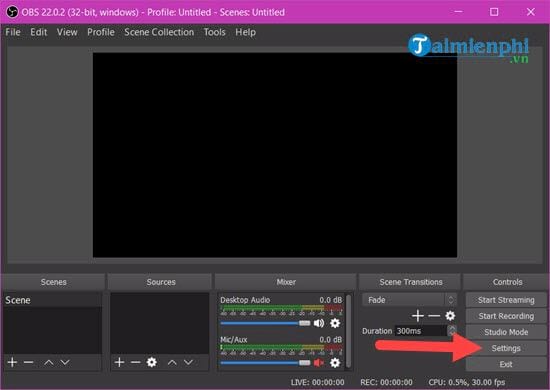Click the Mixer panel header
Screen dimensions: 550x390
tap(286, 282)
